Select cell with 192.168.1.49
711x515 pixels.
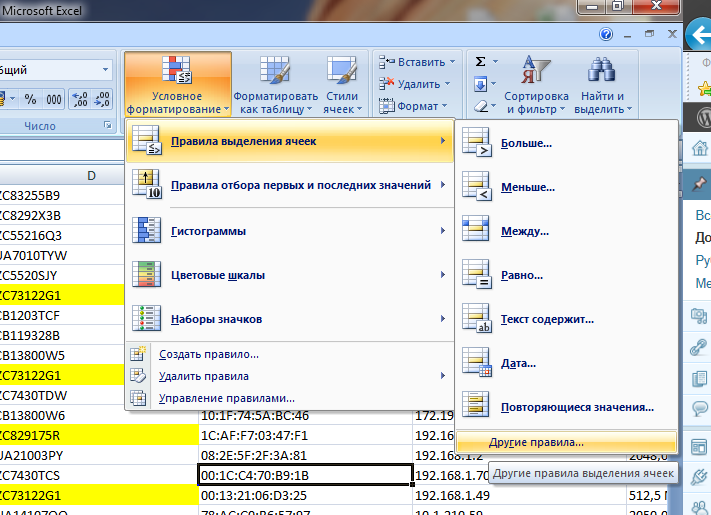coord(519,495)
